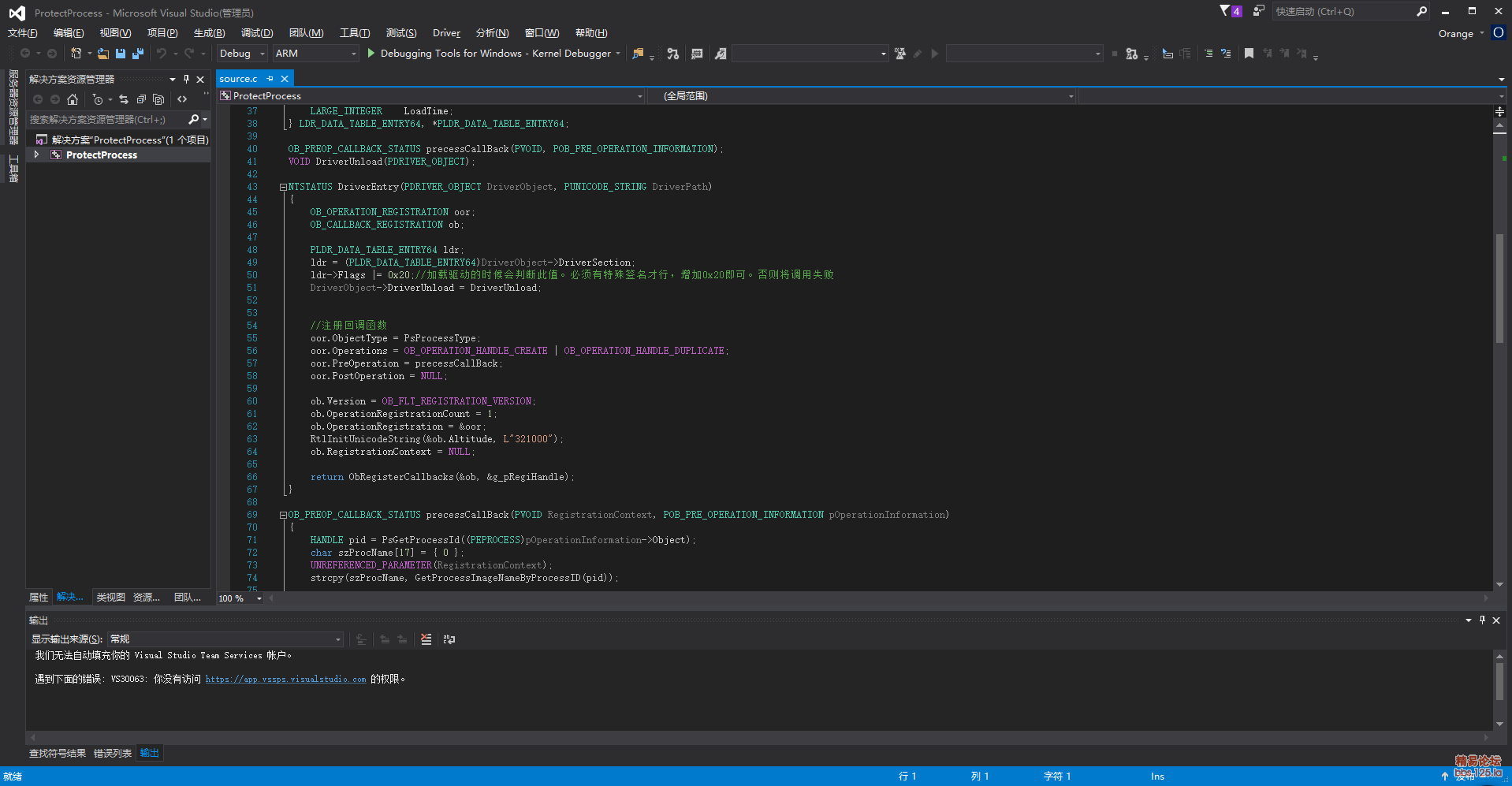The height and width of the screenshot is (786, 1512).
Task: Open the Debug configuration dropdown
Action: pyautogui.click(x=242, y=54)
